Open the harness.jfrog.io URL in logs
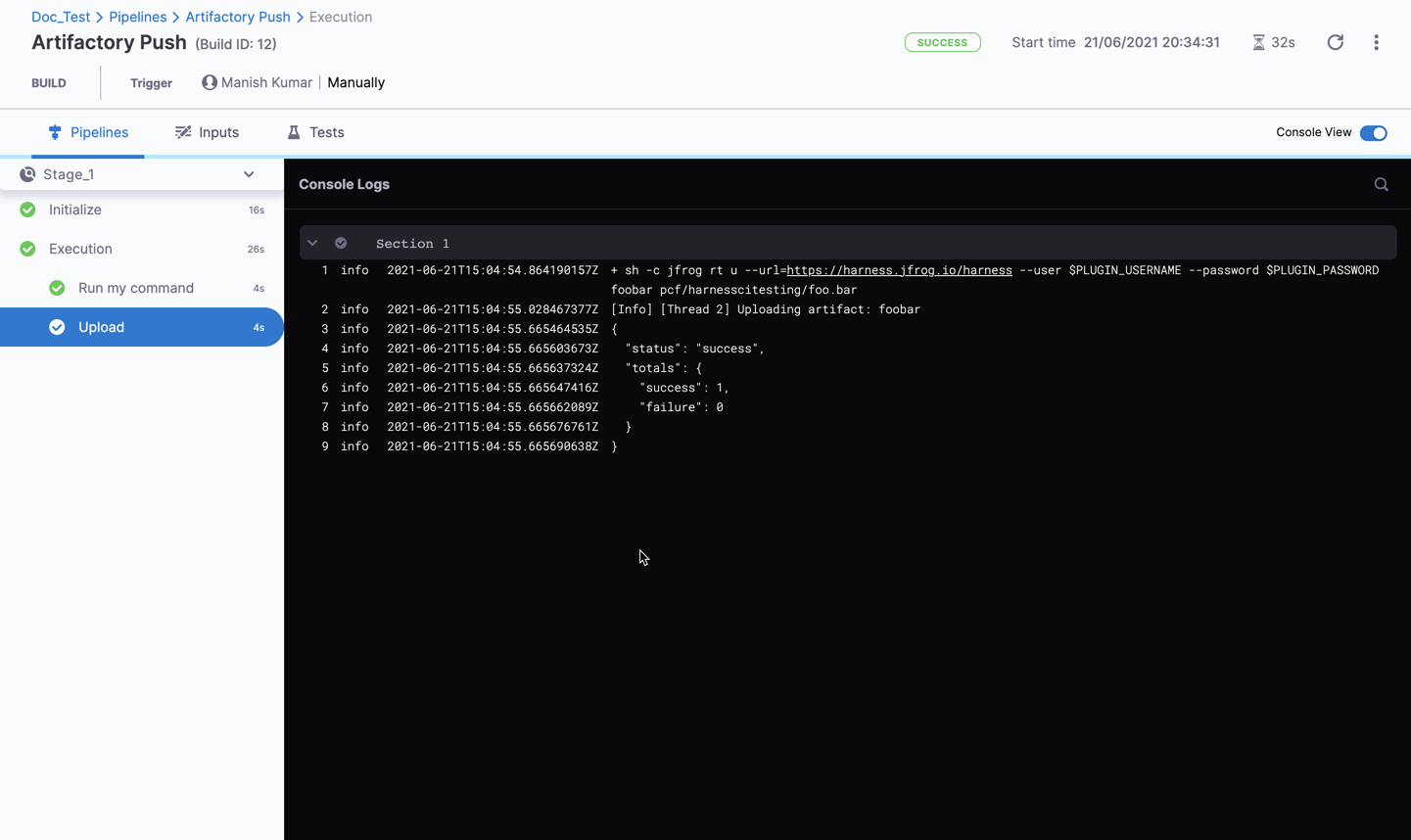 (x=899, y=270)
